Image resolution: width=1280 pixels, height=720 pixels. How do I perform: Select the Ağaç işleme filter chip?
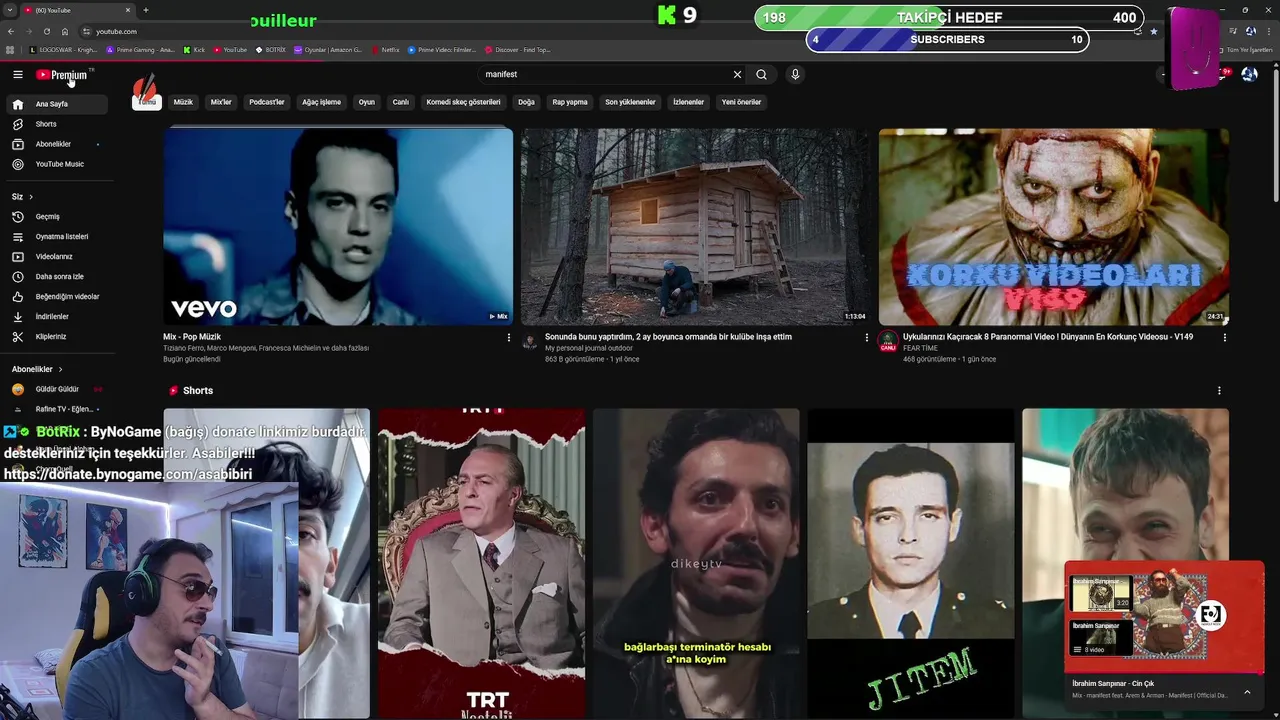pyautogui.click(x=321, y=102)
